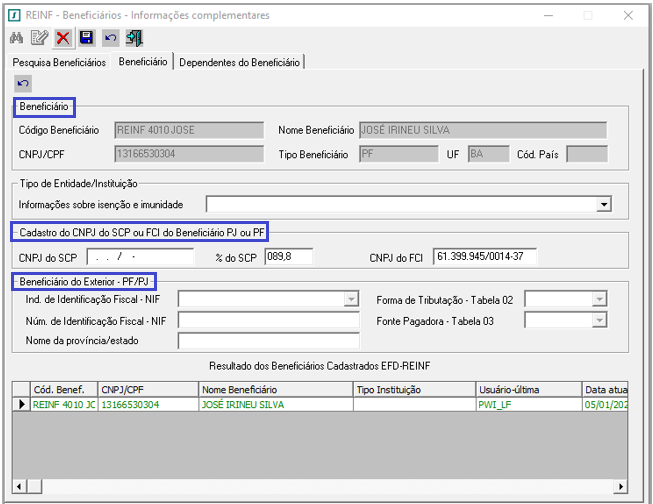Click the CNPJ do SCP input field
This screenshot has width=653, height=504.
click(140, 257)
